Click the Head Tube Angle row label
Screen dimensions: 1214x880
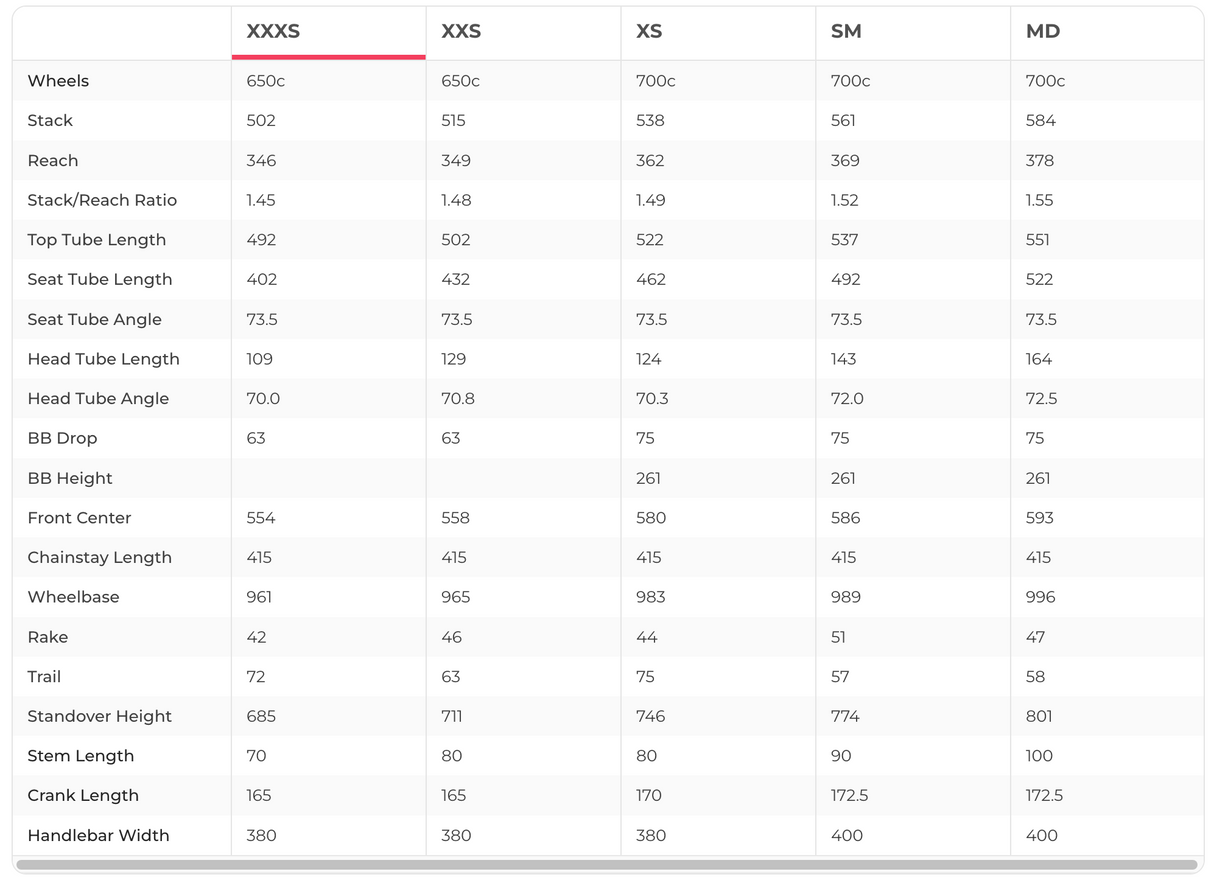(x=98, y=398)
